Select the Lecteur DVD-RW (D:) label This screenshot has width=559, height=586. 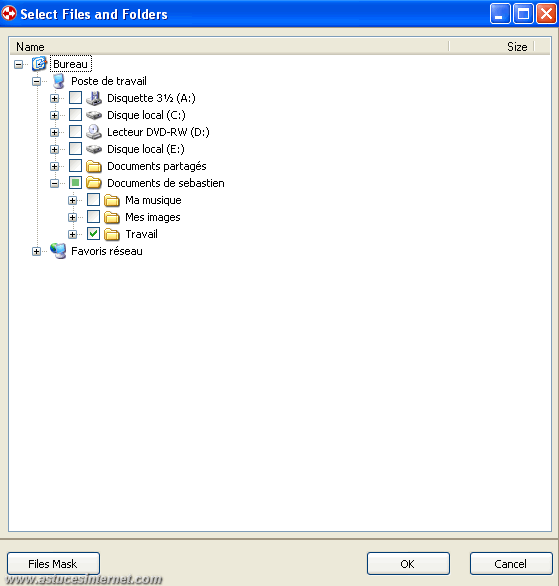(158, 132)
